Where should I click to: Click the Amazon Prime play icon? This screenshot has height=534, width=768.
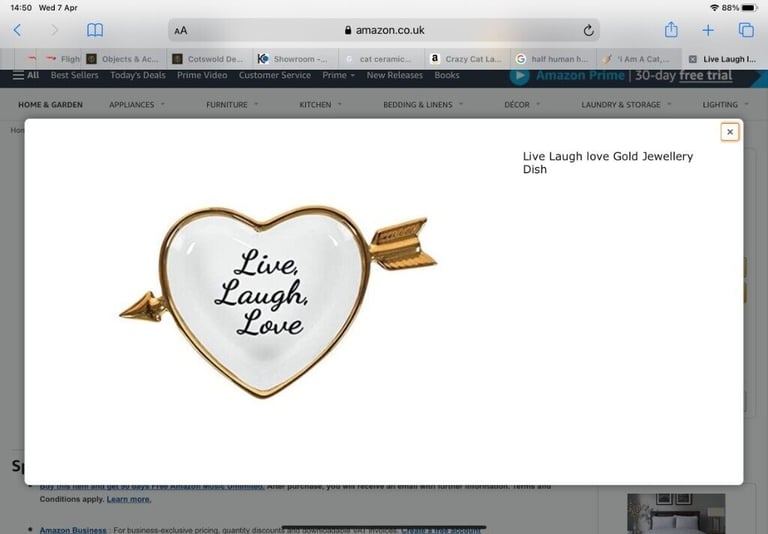pyautogui.click(x=520, y=76)
